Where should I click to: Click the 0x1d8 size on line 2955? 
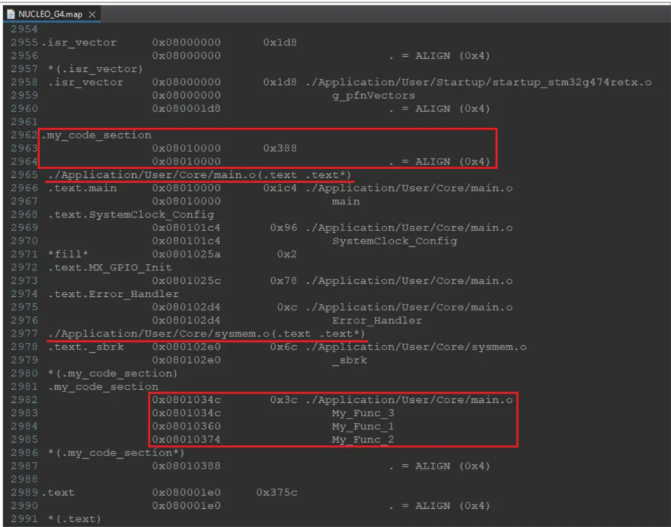pyautogui.click(x=280, y=42)
